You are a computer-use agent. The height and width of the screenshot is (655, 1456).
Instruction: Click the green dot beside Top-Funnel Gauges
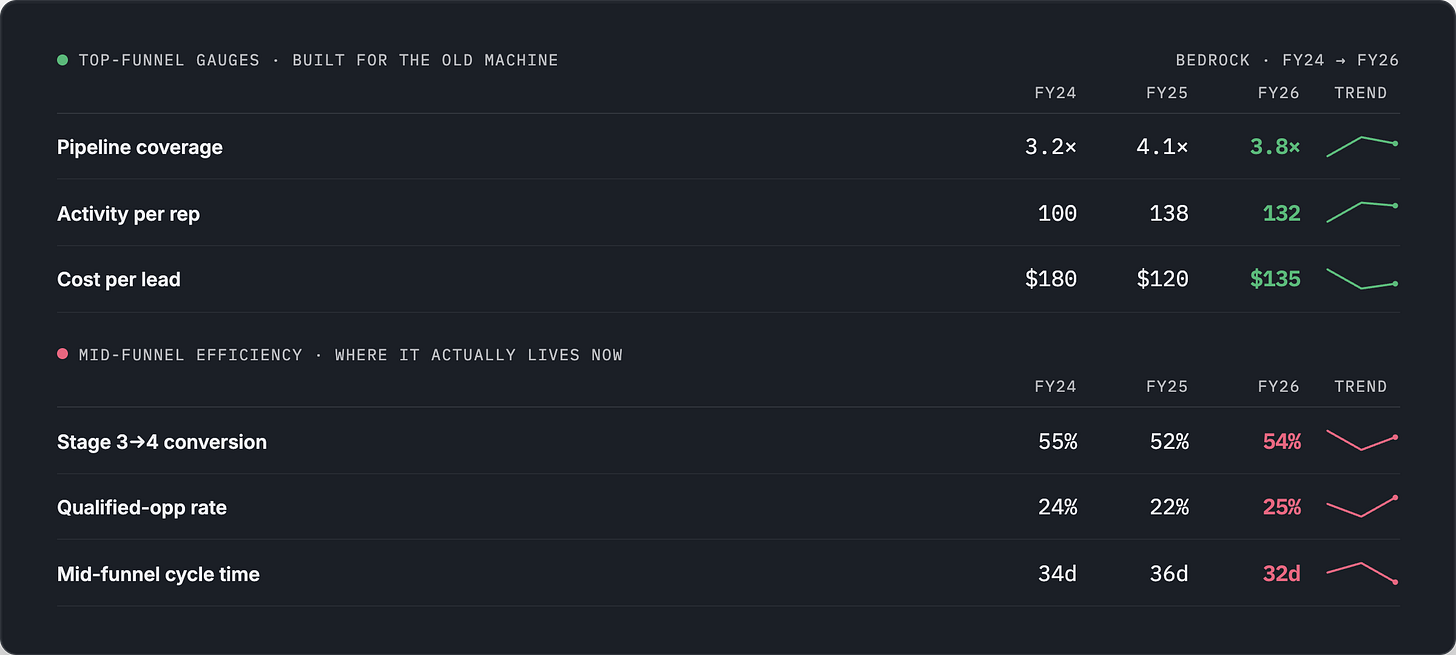point(63,60)
